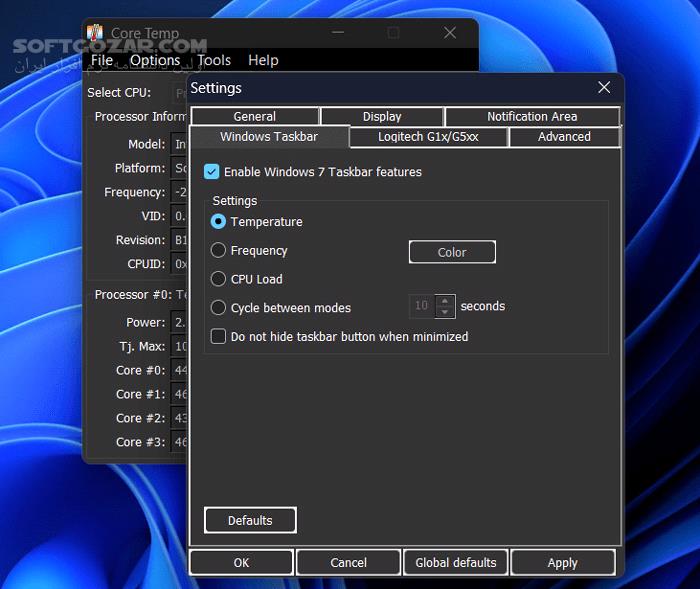Screen dimensions: 700x589
Task: Pick Cycle between modes option
Action: tap(219, 308)
